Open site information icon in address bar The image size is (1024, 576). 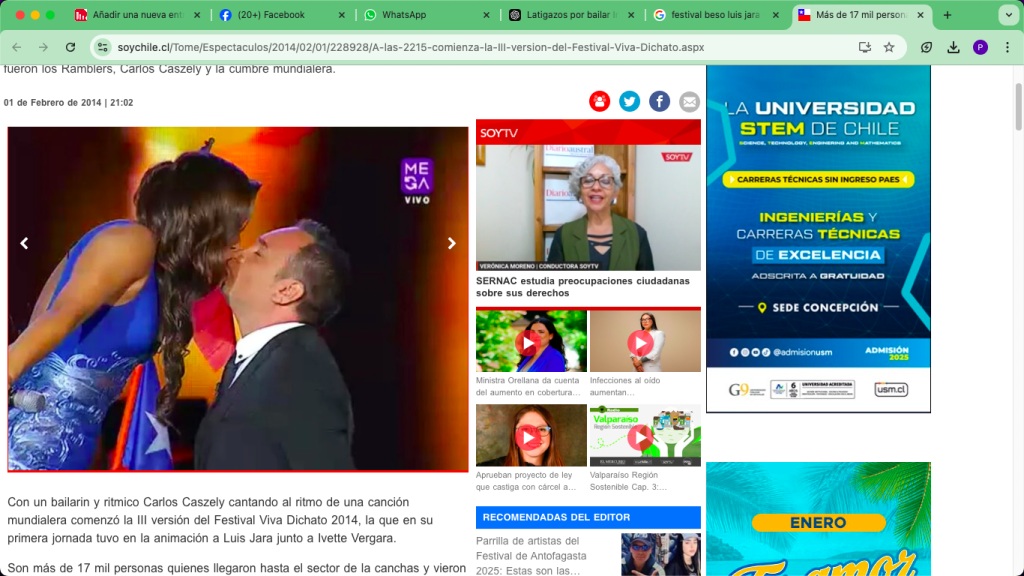pos(103,47)
